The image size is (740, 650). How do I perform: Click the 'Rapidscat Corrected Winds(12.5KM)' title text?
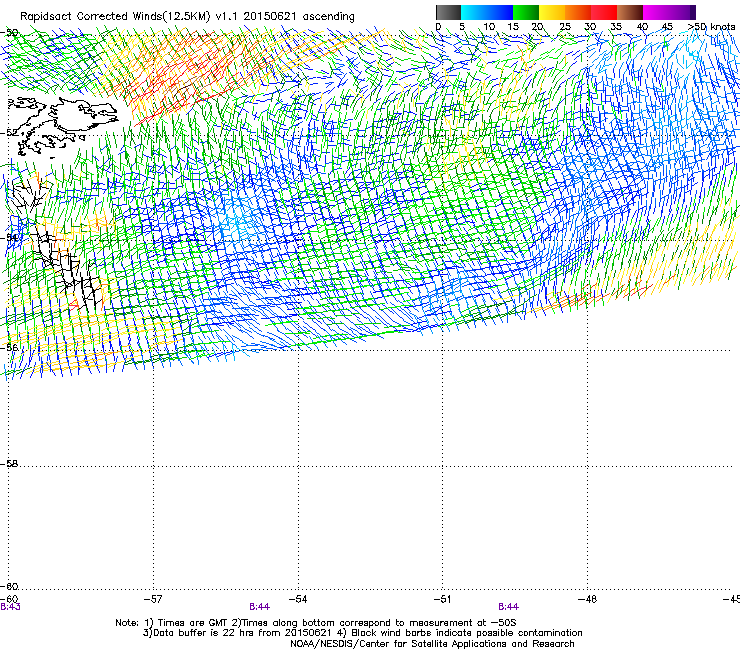point(115,17)
